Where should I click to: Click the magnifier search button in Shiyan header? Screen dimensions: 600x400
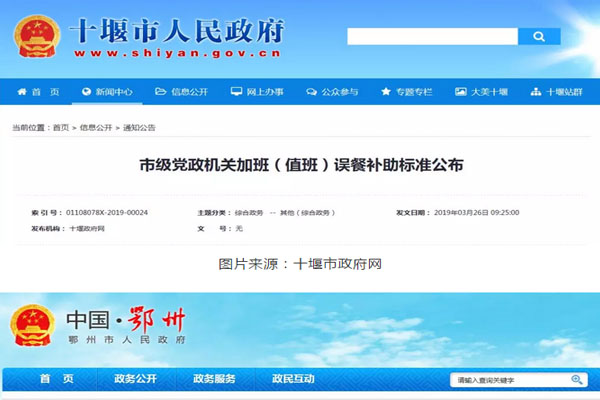tap(539, 36)
